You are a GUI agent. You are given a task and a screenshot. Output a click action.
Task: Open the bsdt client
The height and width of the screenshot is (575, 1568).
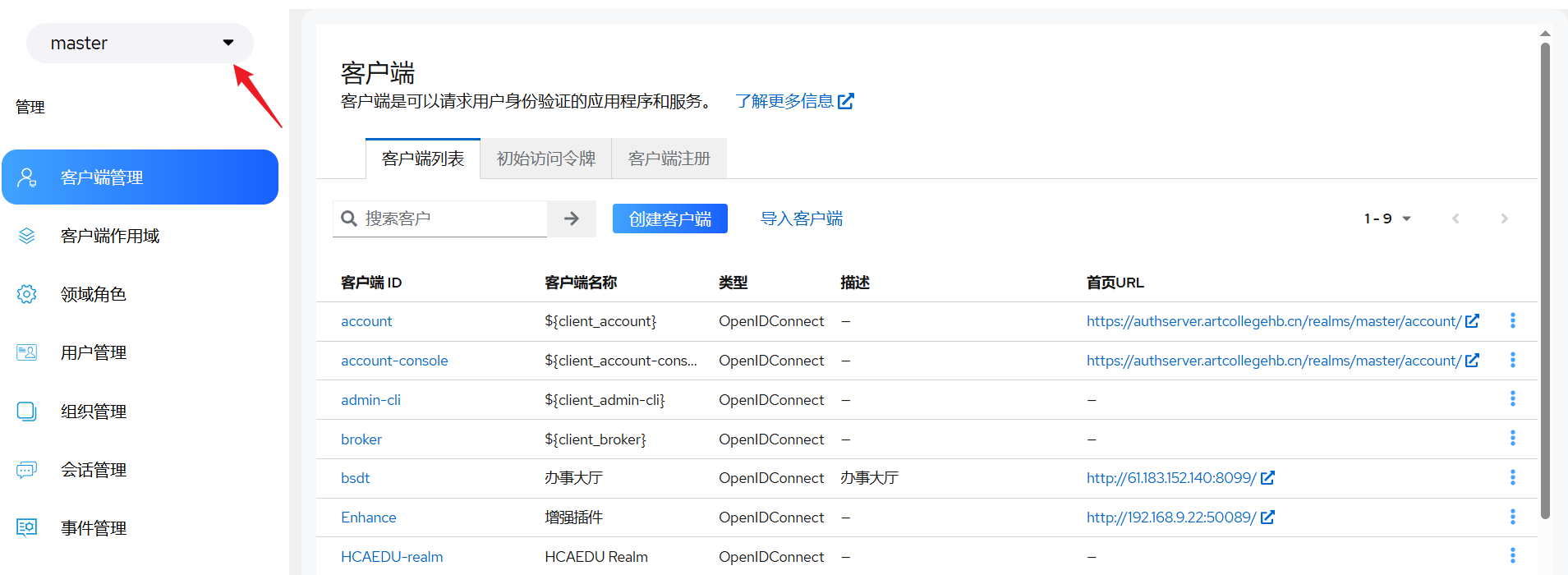356,478
